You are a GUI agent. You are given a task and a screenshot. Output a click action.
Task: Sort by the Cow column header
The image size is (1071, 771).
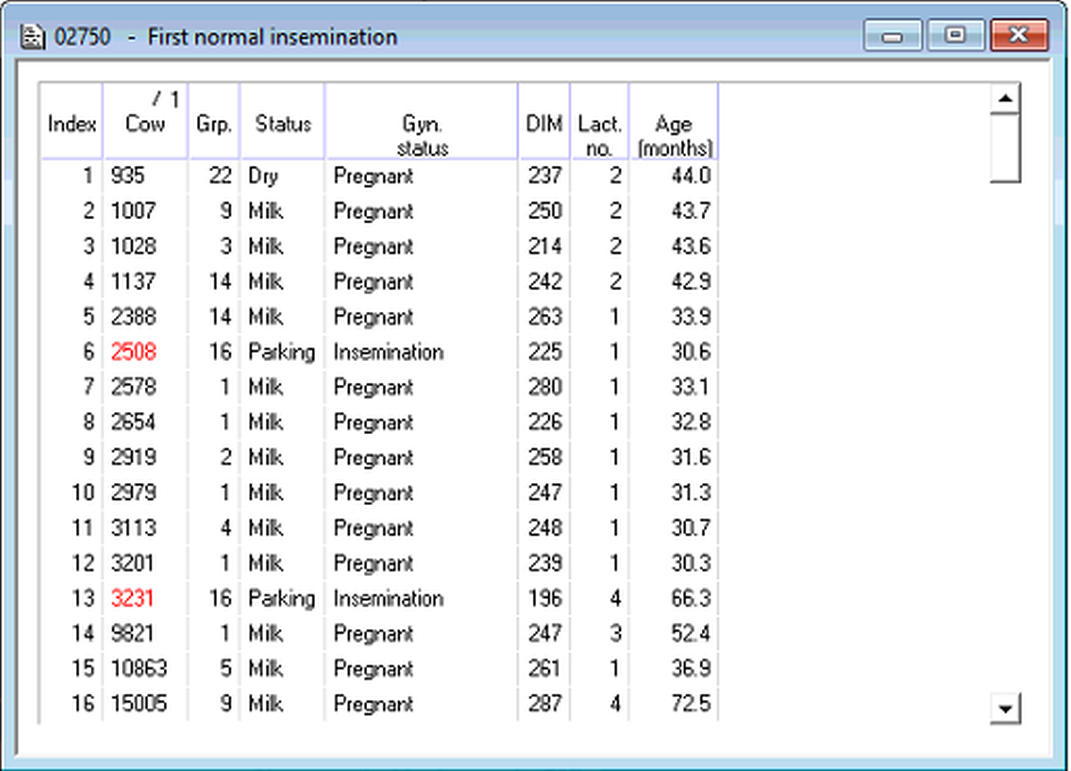pos(145,123)
